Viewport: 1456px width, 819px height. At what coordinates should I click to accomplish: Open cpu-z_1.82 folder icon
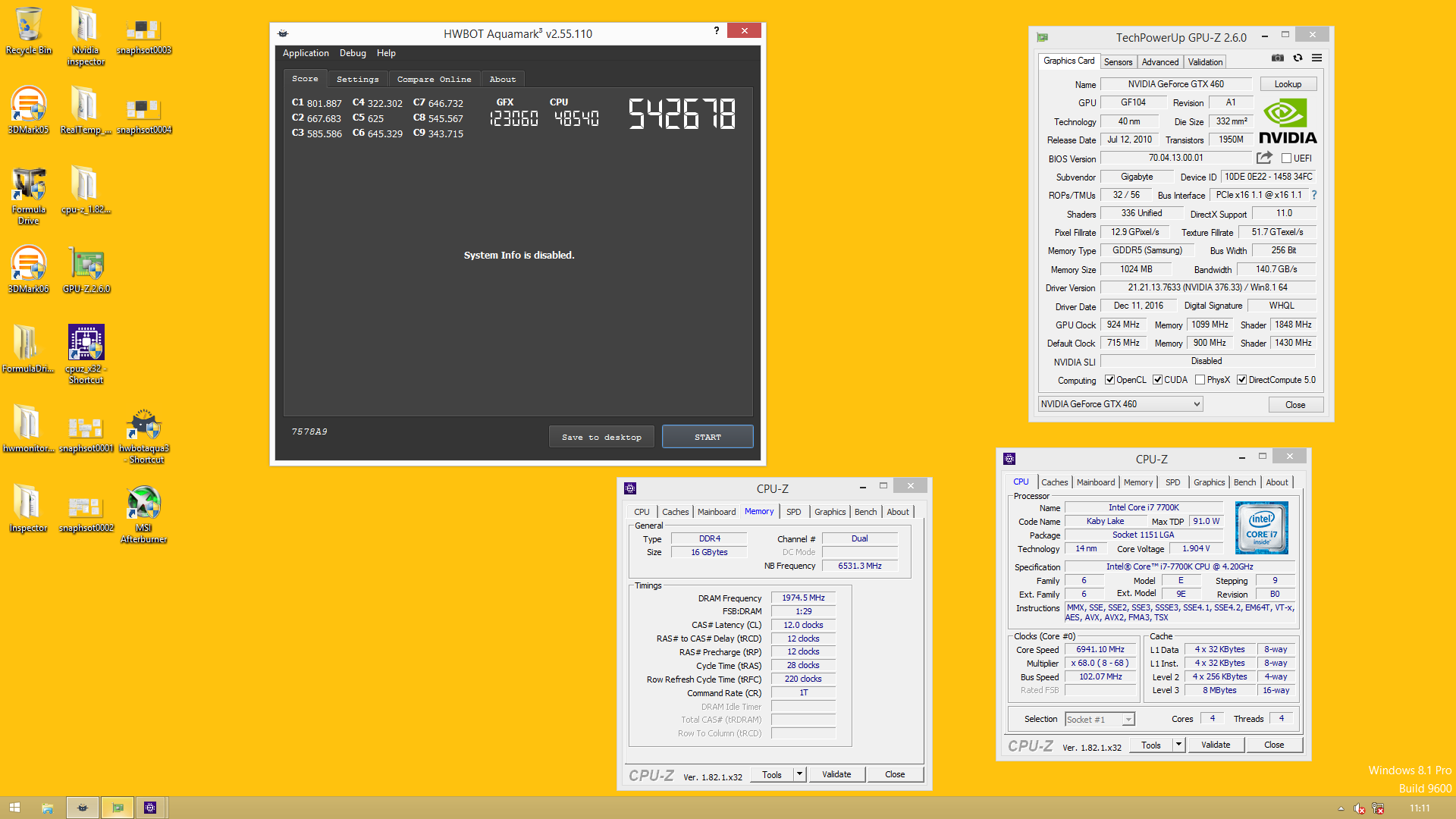point(86,190)
